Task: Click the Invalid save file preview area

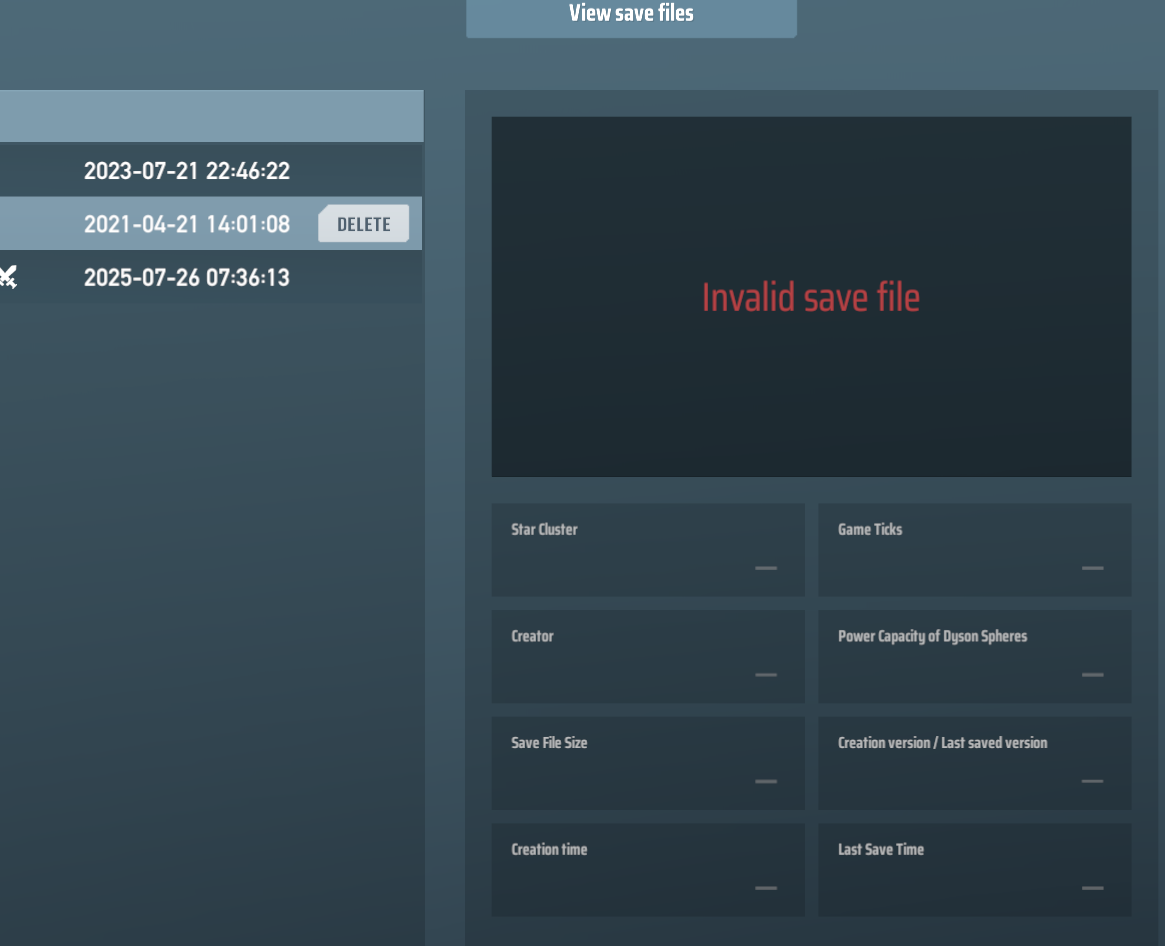Action: coord(811,297)
